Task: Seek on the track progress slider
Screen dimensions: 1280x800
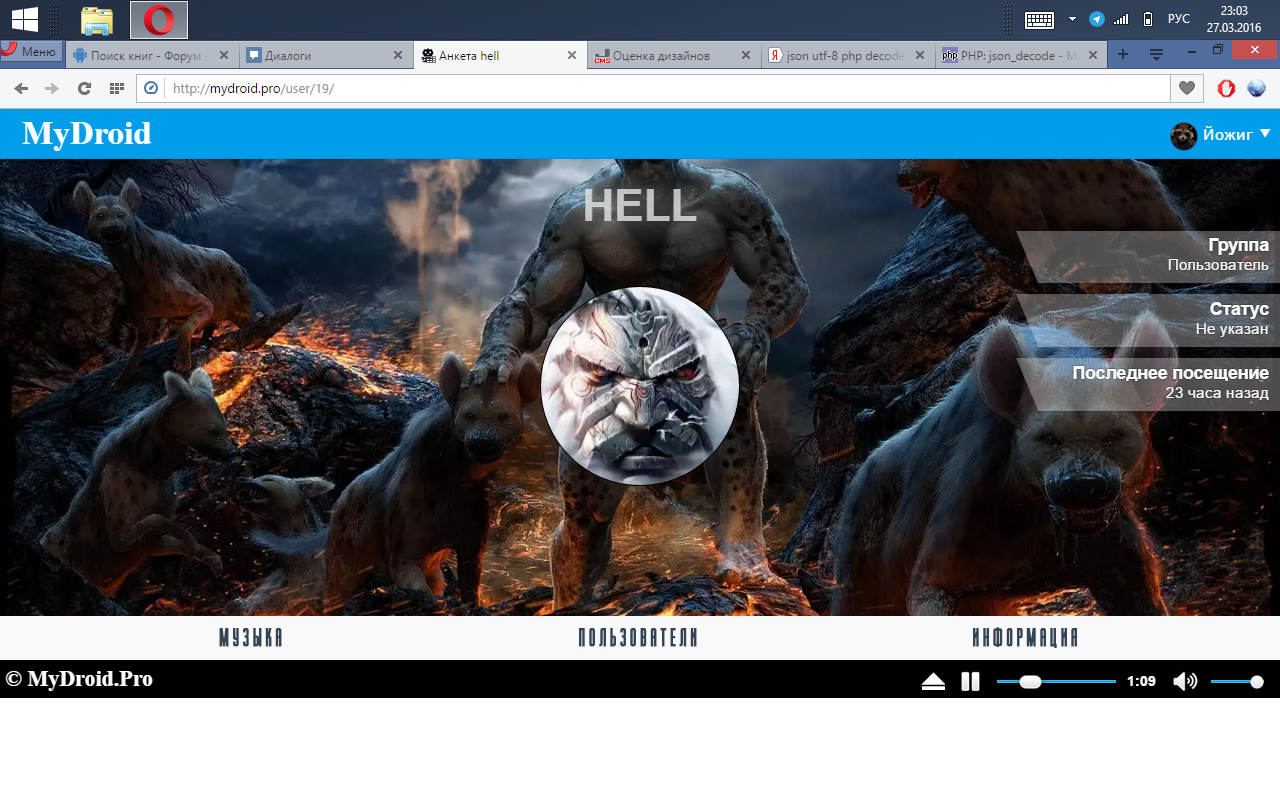Action: pyautogui.click(x=1056, y=682)
